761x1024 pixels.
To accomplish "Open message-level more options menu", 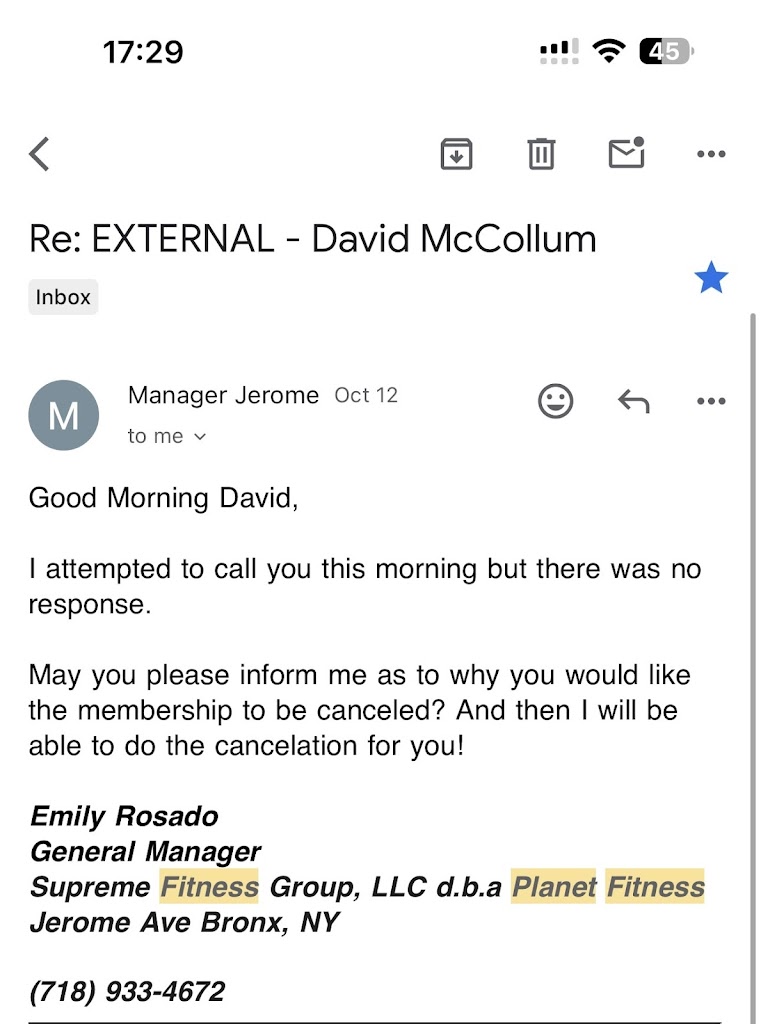I will tap(710, 402).
